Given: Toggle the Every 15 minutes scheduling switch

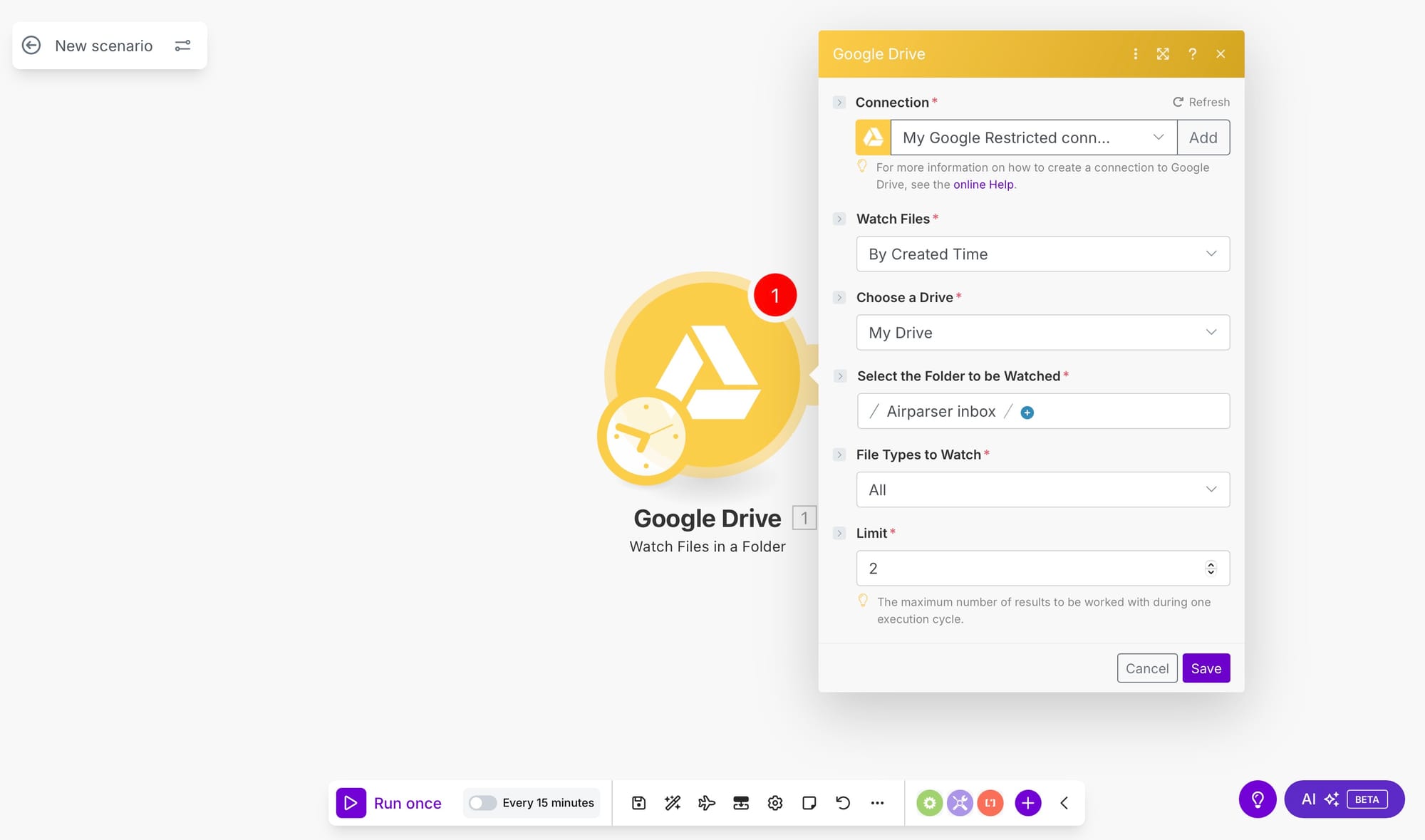Looking at the screenshot, I should [482, 803].
